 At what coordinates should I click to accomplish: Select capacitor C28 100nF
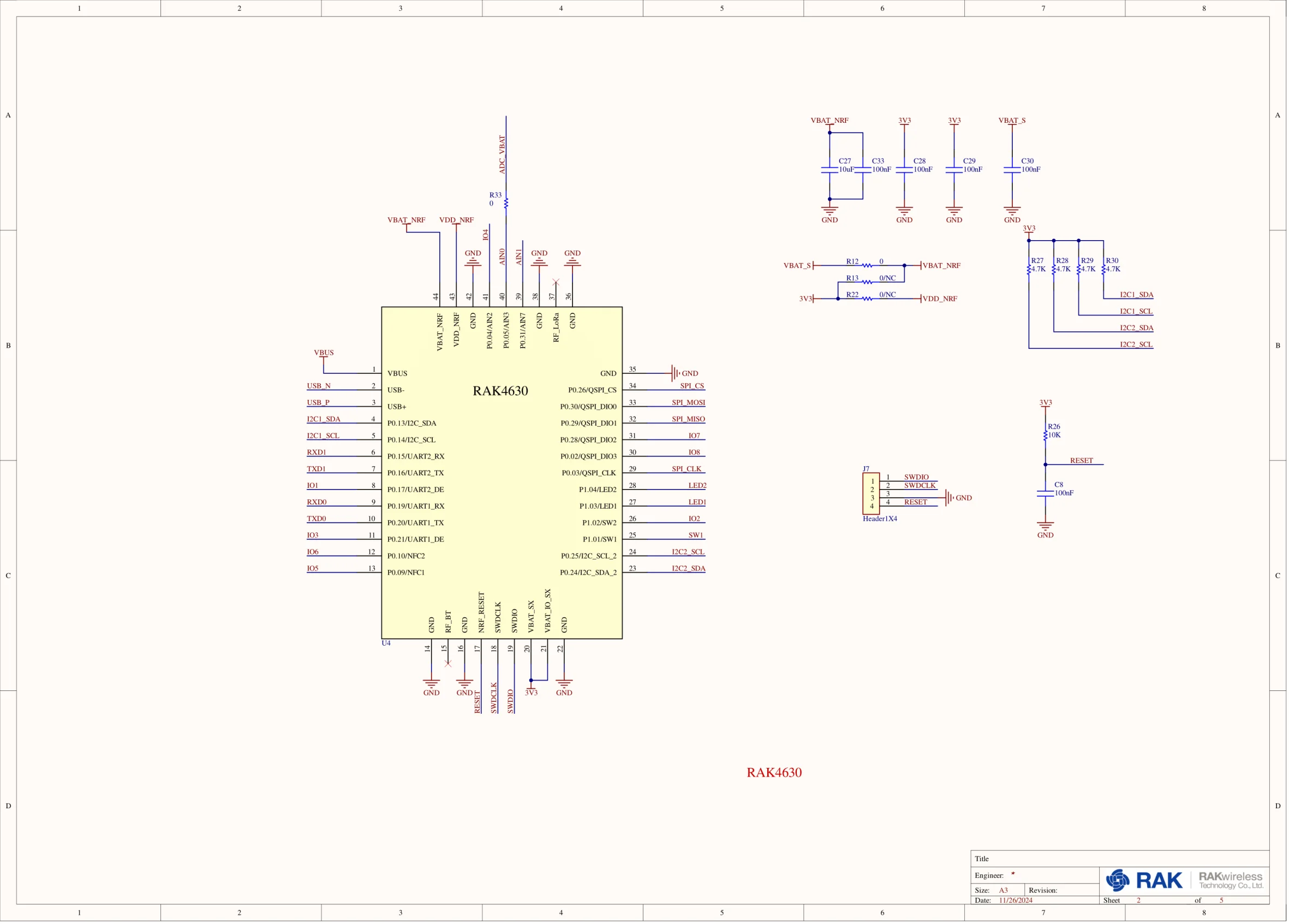coord(904,170)
